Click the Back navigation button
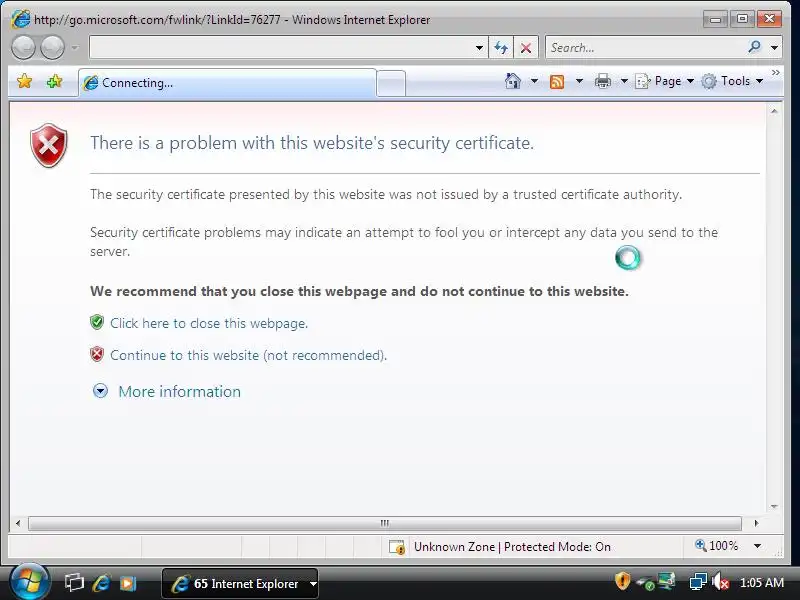 click(x=23, y=48)
